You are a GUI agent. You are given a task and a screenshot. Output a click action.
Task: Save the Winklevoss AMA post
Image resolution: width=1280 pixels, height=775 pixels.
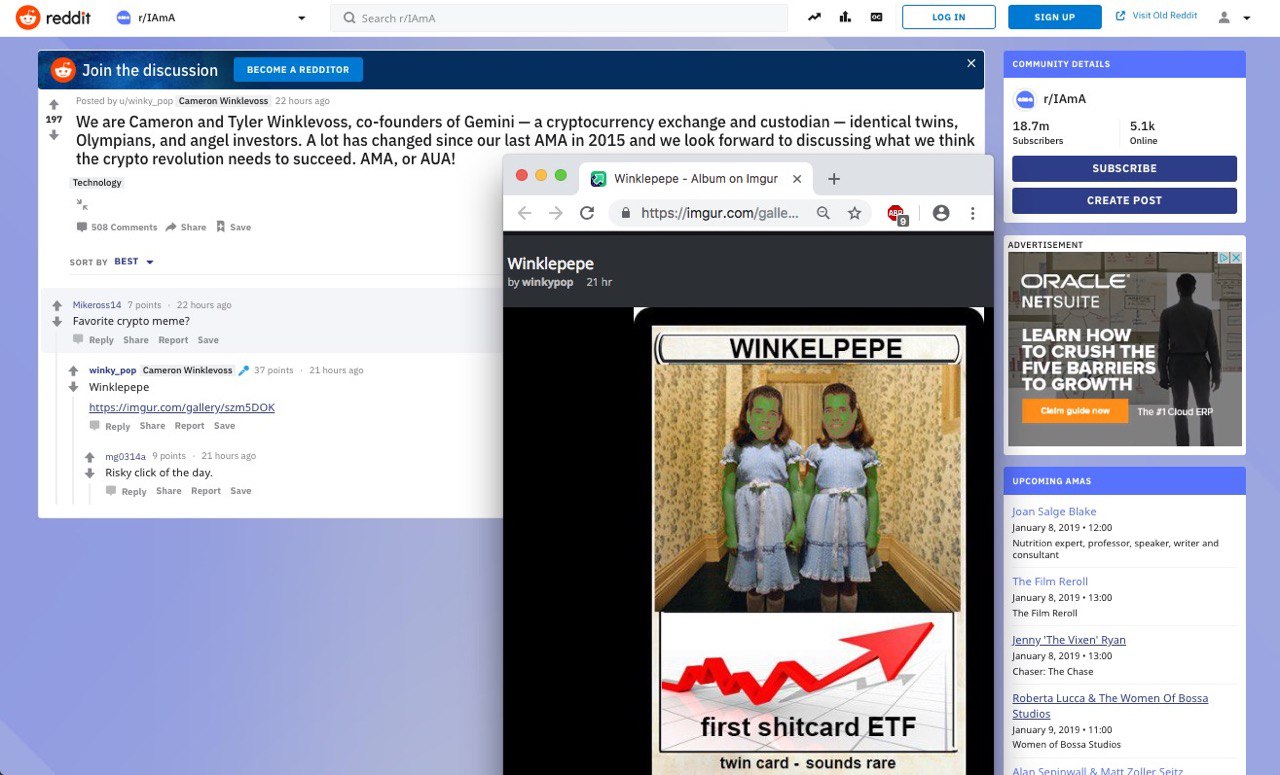pyautogui.click(x=233, y=227)
